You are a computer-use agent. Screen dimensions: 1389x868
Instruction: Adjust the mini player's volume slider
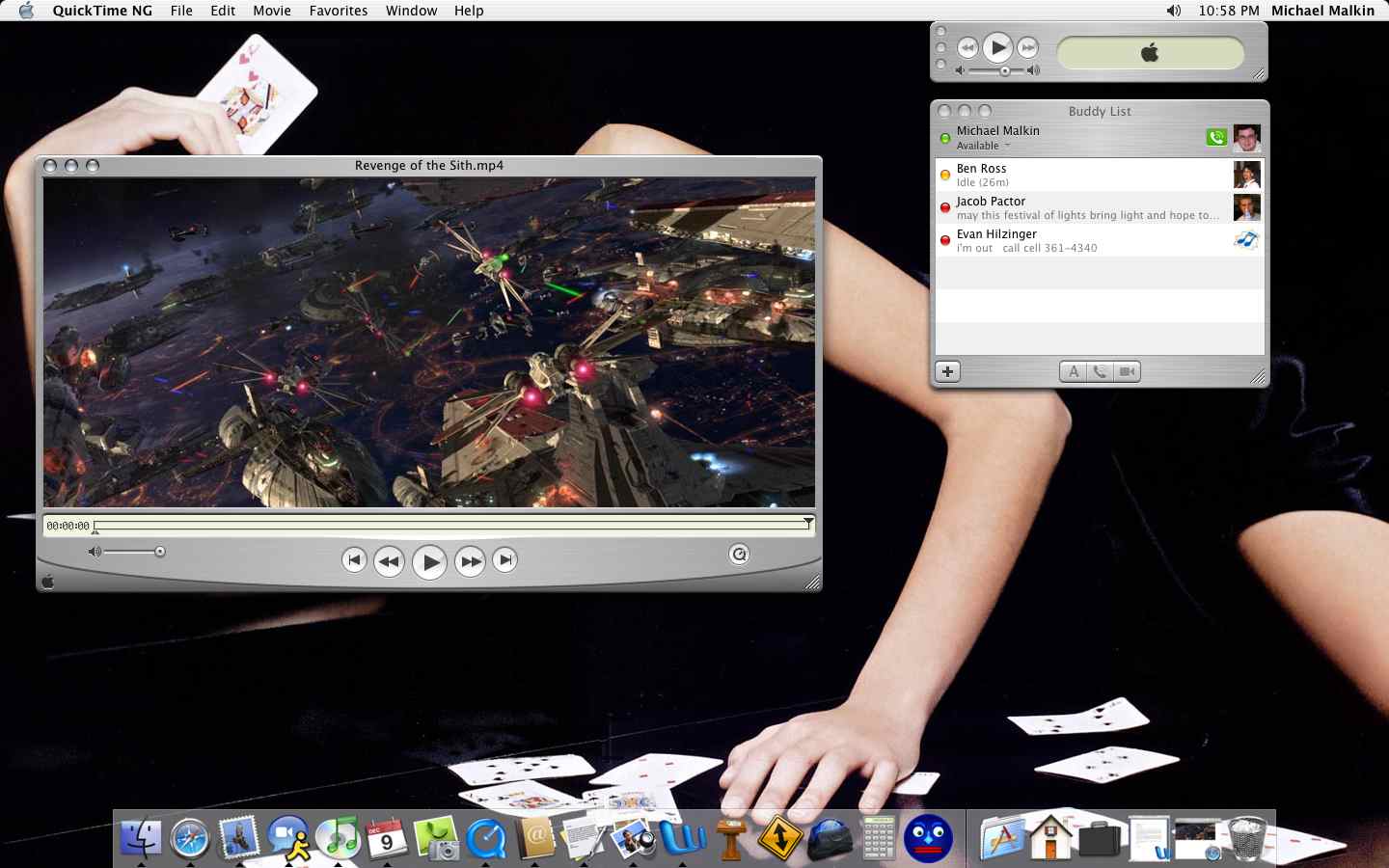point(996,70)
